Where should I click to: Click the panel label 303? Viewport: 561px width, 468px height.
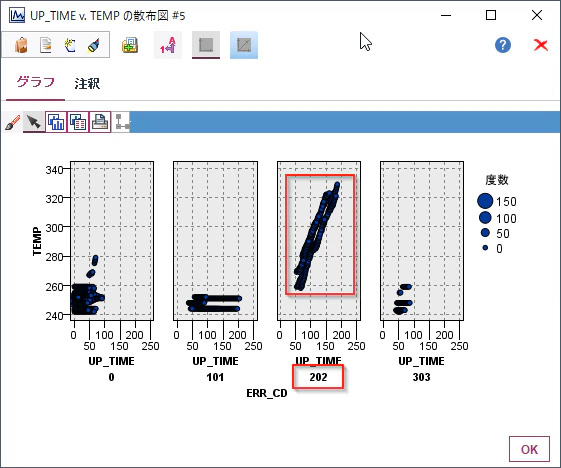pos(421,377)
